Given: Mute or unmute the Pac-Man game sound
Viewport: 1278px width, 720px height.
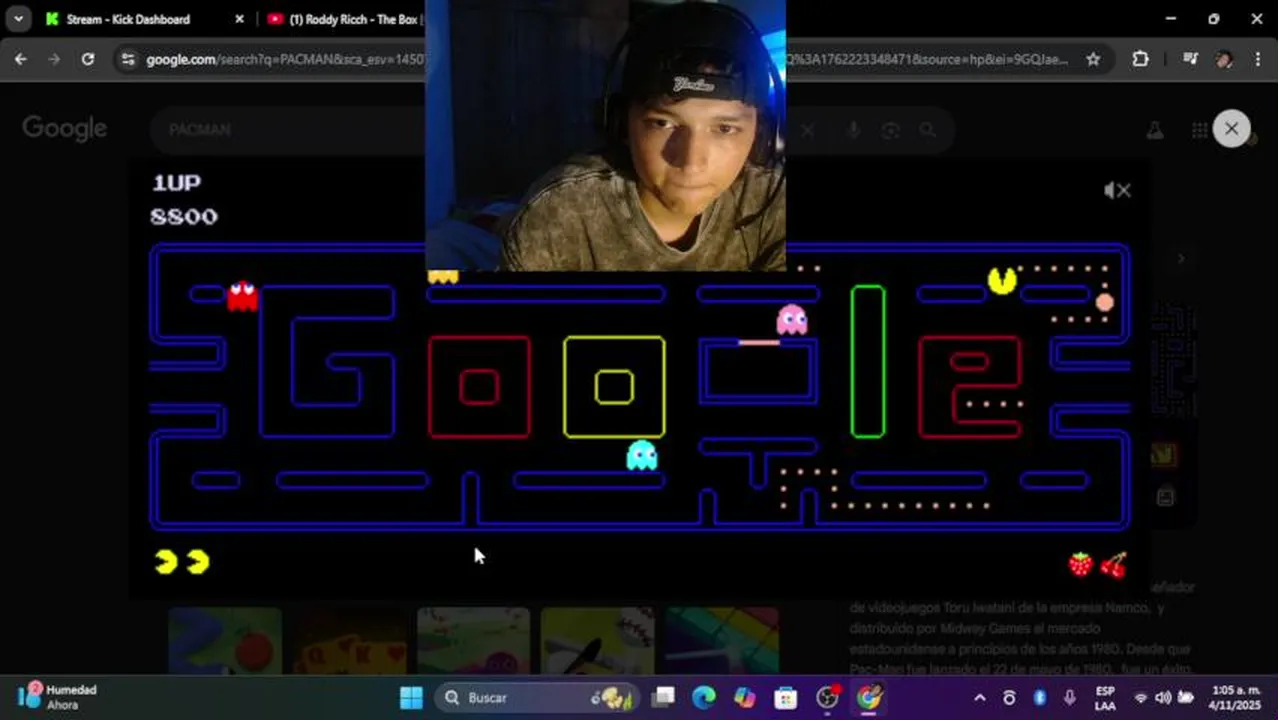Looking at the screenshot, I should 1117,190.
